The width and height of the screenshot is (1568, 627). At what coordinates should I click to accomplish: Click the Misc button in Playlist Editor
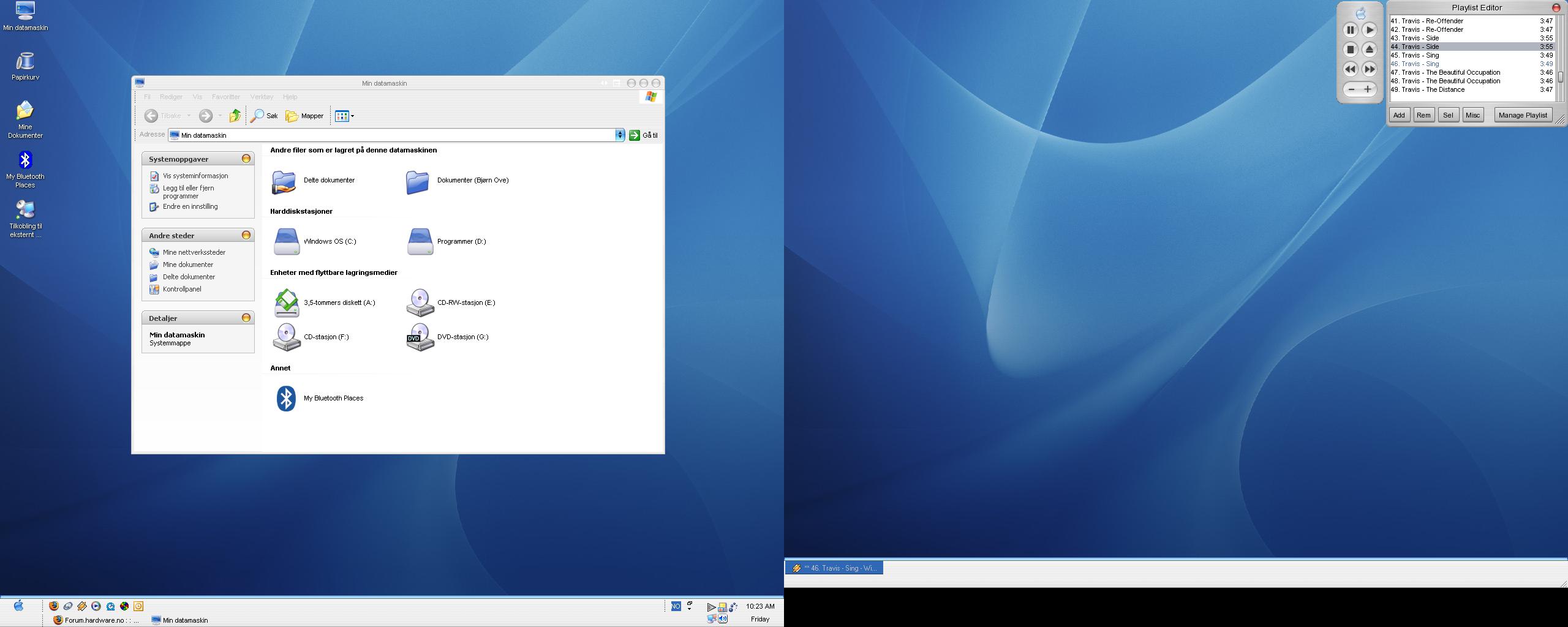pos(1472,115)
